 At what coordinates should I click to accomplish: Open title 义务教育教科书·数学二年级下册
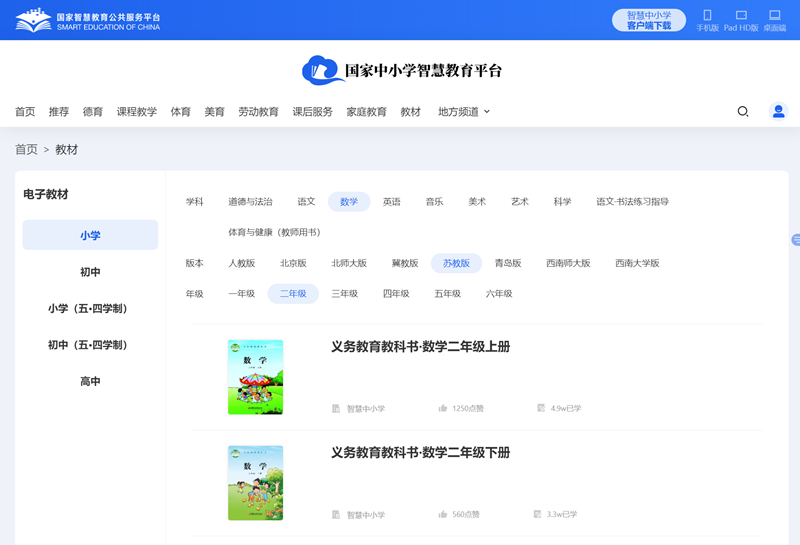[420, 453]
